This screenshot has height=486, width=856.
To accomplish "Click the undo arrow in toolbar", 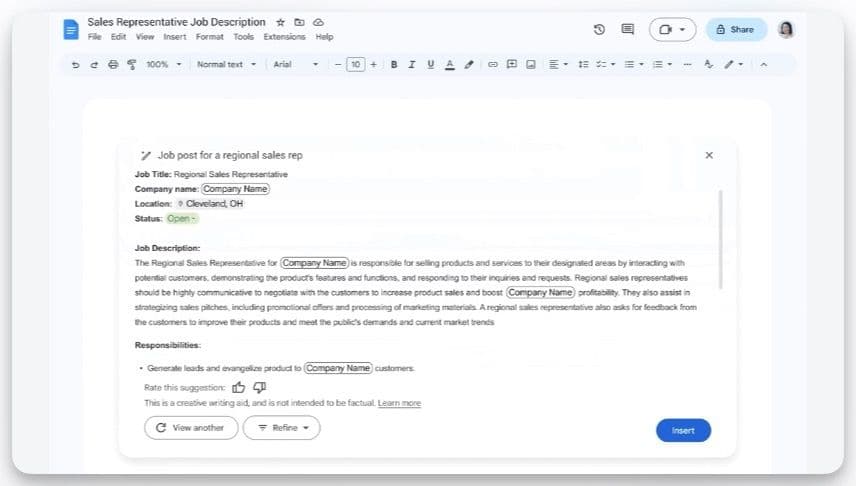I will click(76, 64).
